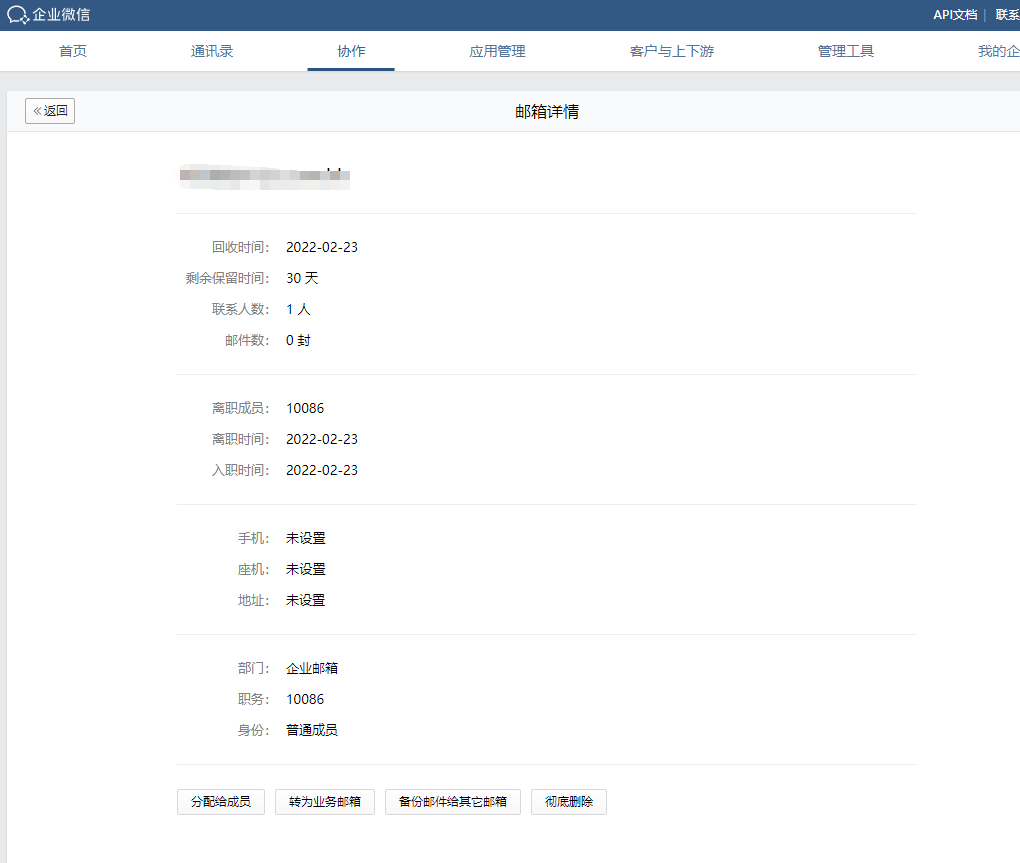Open the API文档 link
The width and height of the screenshot is (1020, 863).
[x=954, y=15]
